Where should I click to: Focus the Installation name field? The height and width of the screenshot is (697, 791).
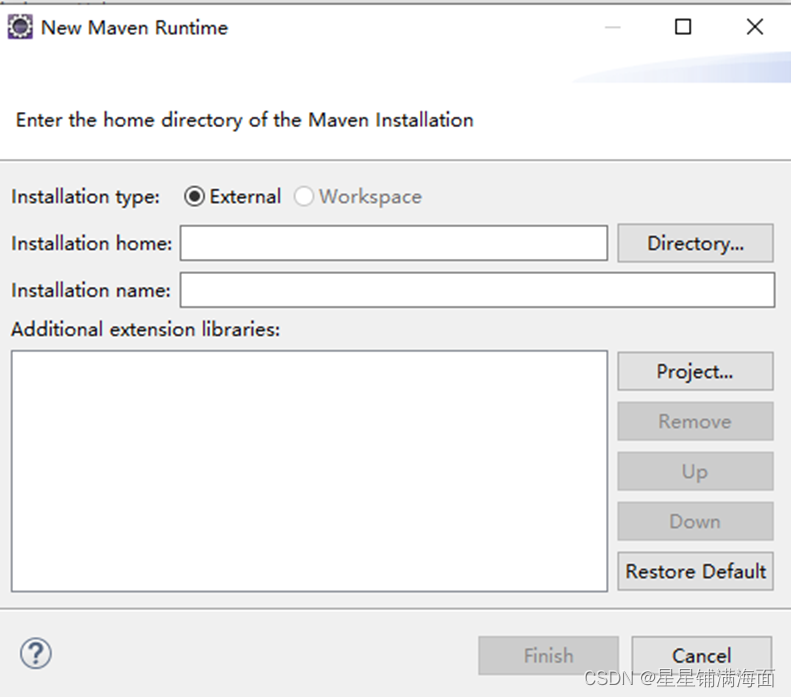pos(477,290)
